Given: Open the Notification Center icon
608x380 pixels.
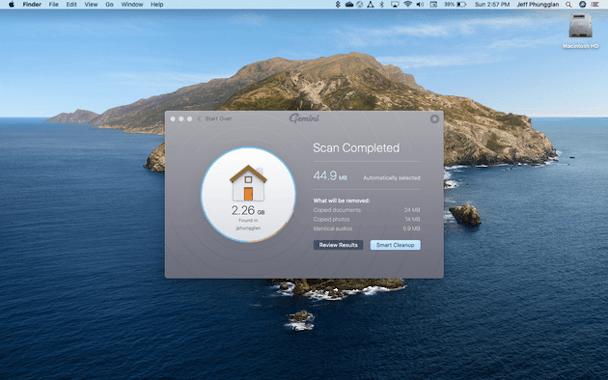Looking at the screenshot, I should point(595,5).
